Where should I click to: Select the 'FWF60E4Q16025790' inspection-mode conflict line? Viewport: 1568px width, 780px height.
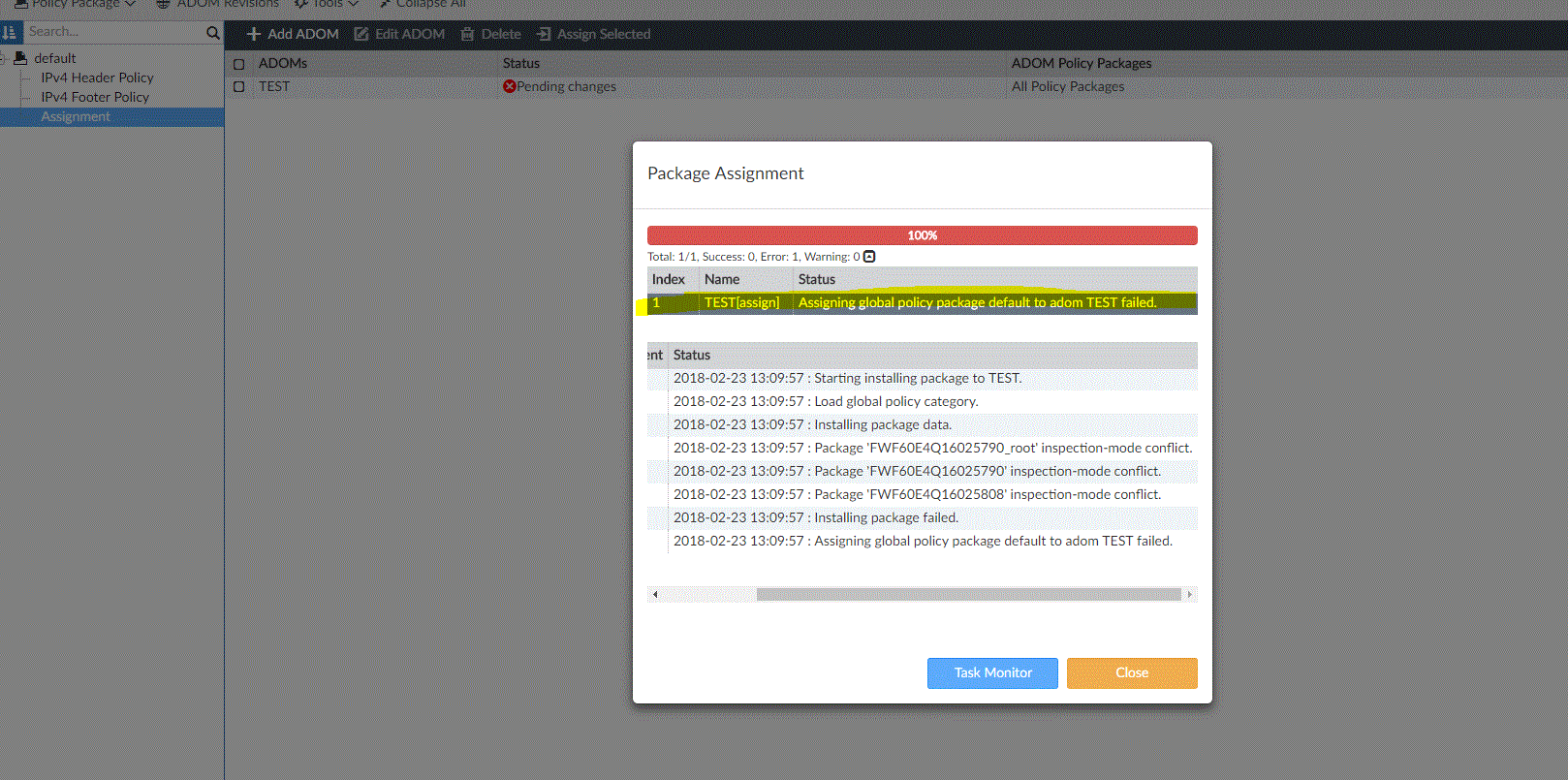918,471
